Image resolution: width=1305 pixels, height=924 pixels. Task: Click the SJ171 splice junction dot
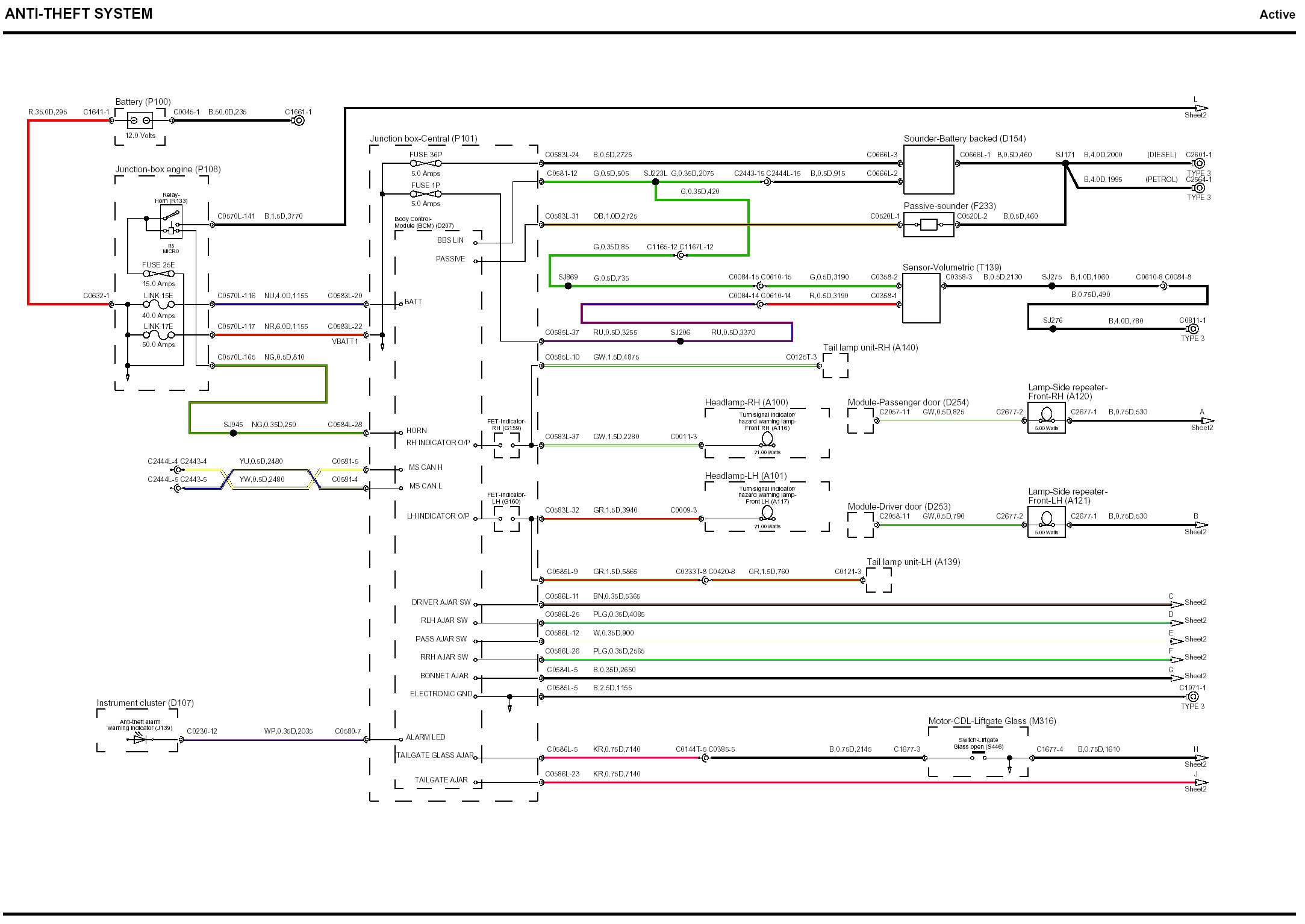tap(1065, 163)
